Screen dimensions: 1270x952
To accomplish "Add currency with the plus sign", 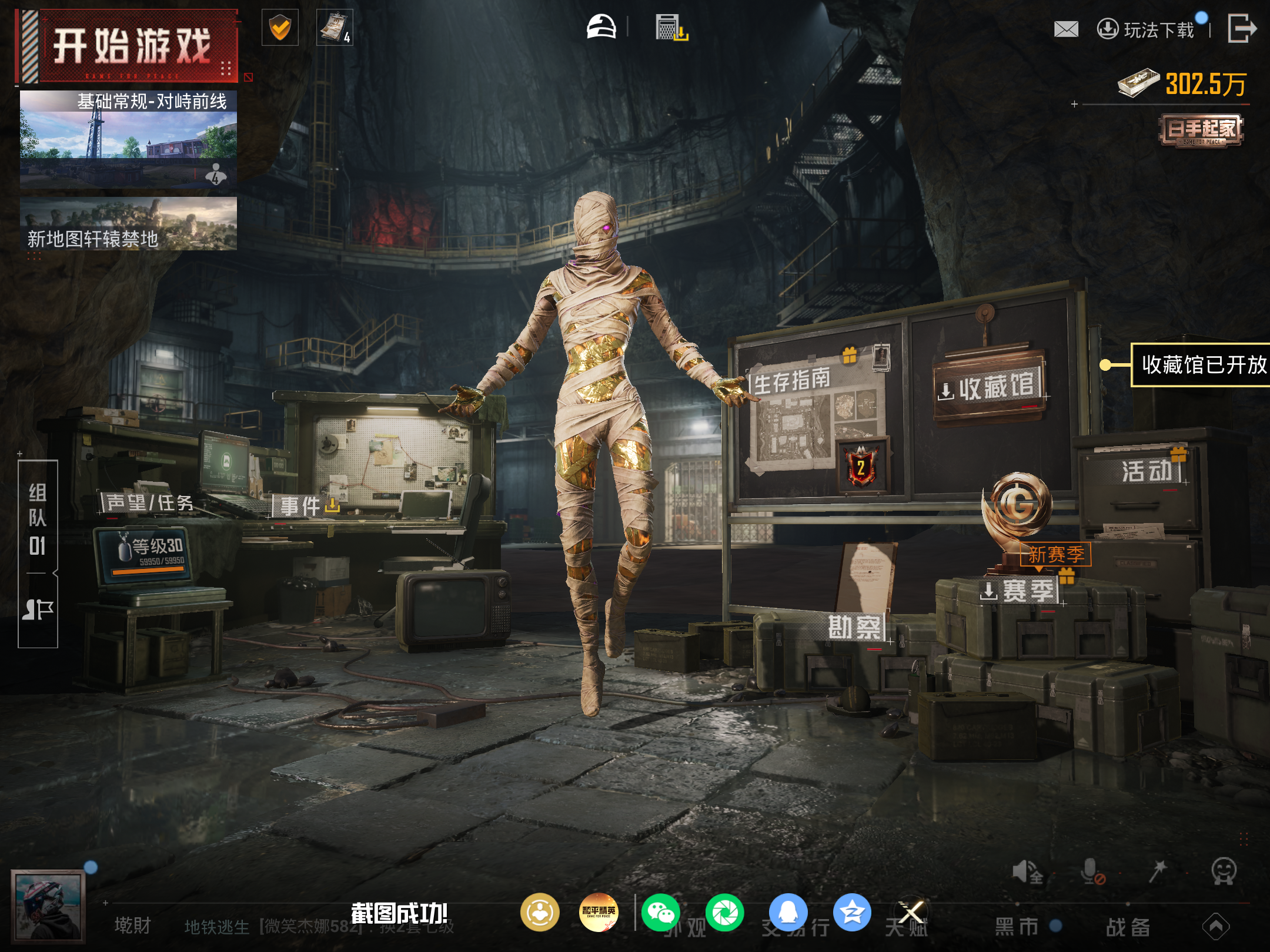I will [x=1074, y=104].
